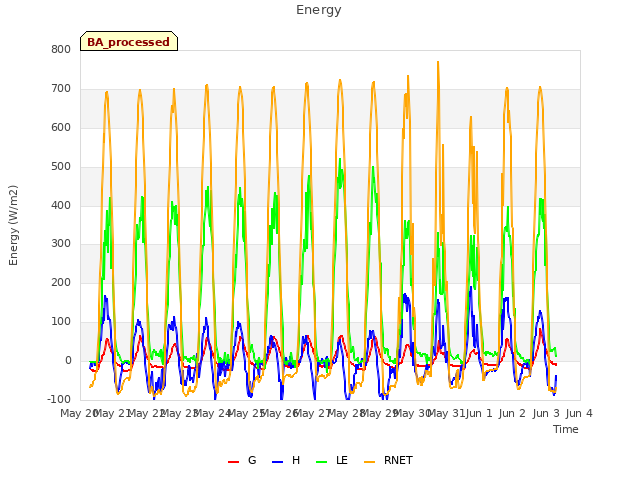Image resolution: width=640 pixels, height=480 pixels.
Task: Click the -100 y-axis tick label
Action: (x=59, y=399)
